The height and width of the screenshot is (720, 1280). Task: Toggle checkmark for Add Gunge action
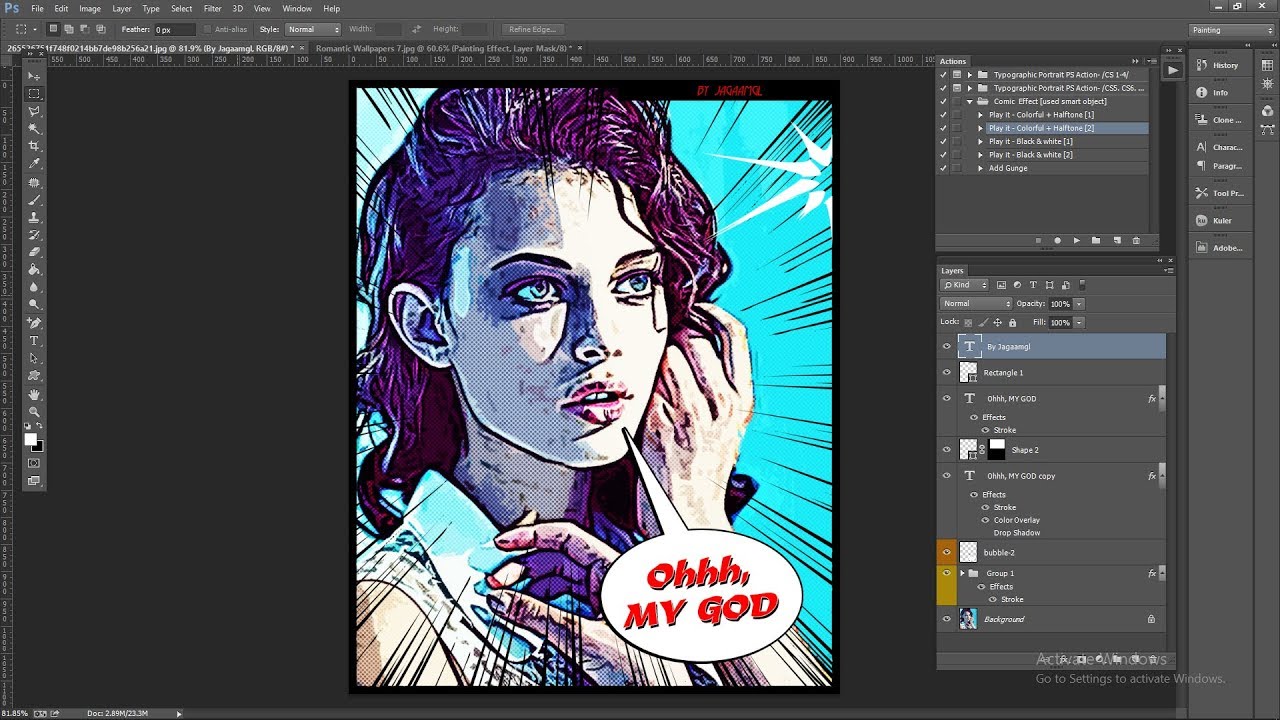tap(943, 168)
